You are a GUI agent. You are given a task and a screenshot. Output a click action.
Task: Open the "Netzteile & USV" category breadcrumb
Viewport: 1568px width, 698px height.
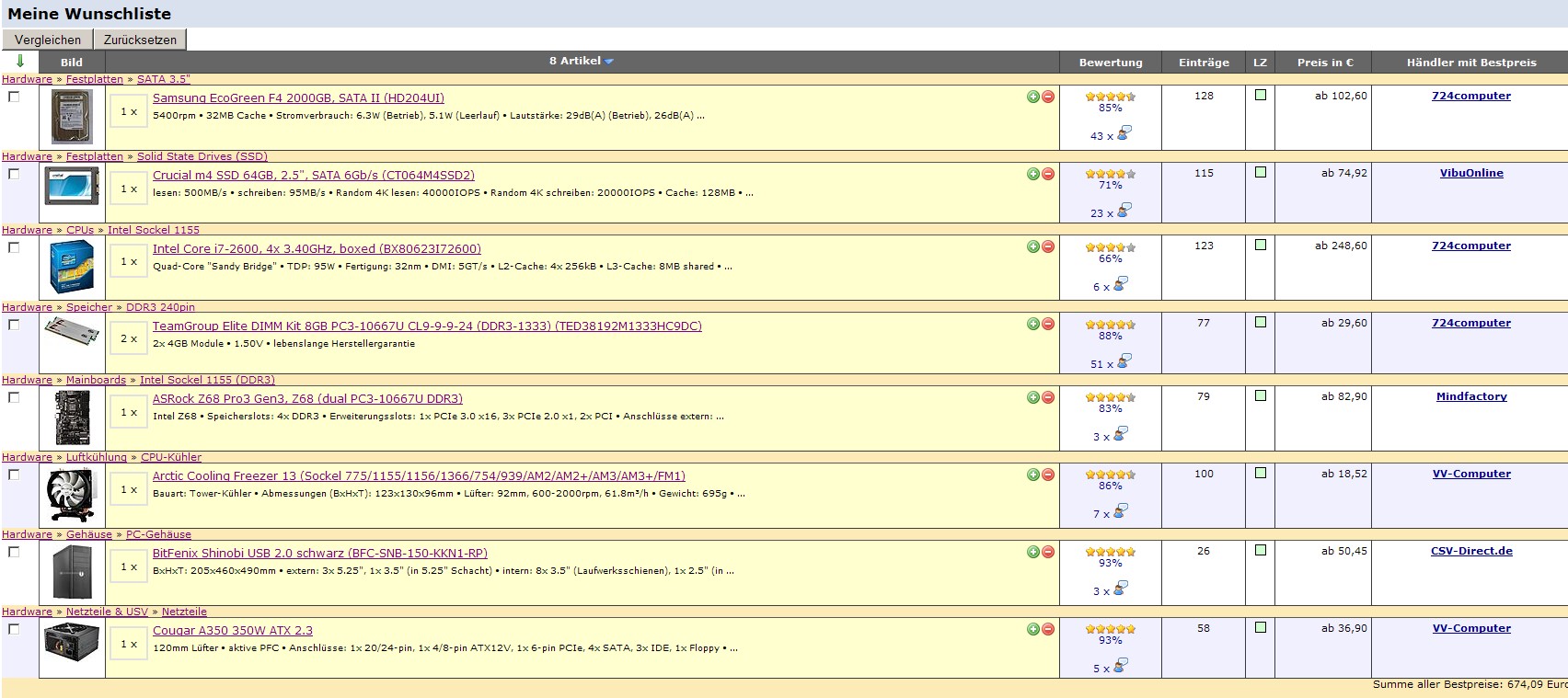[x=107, y=612]
